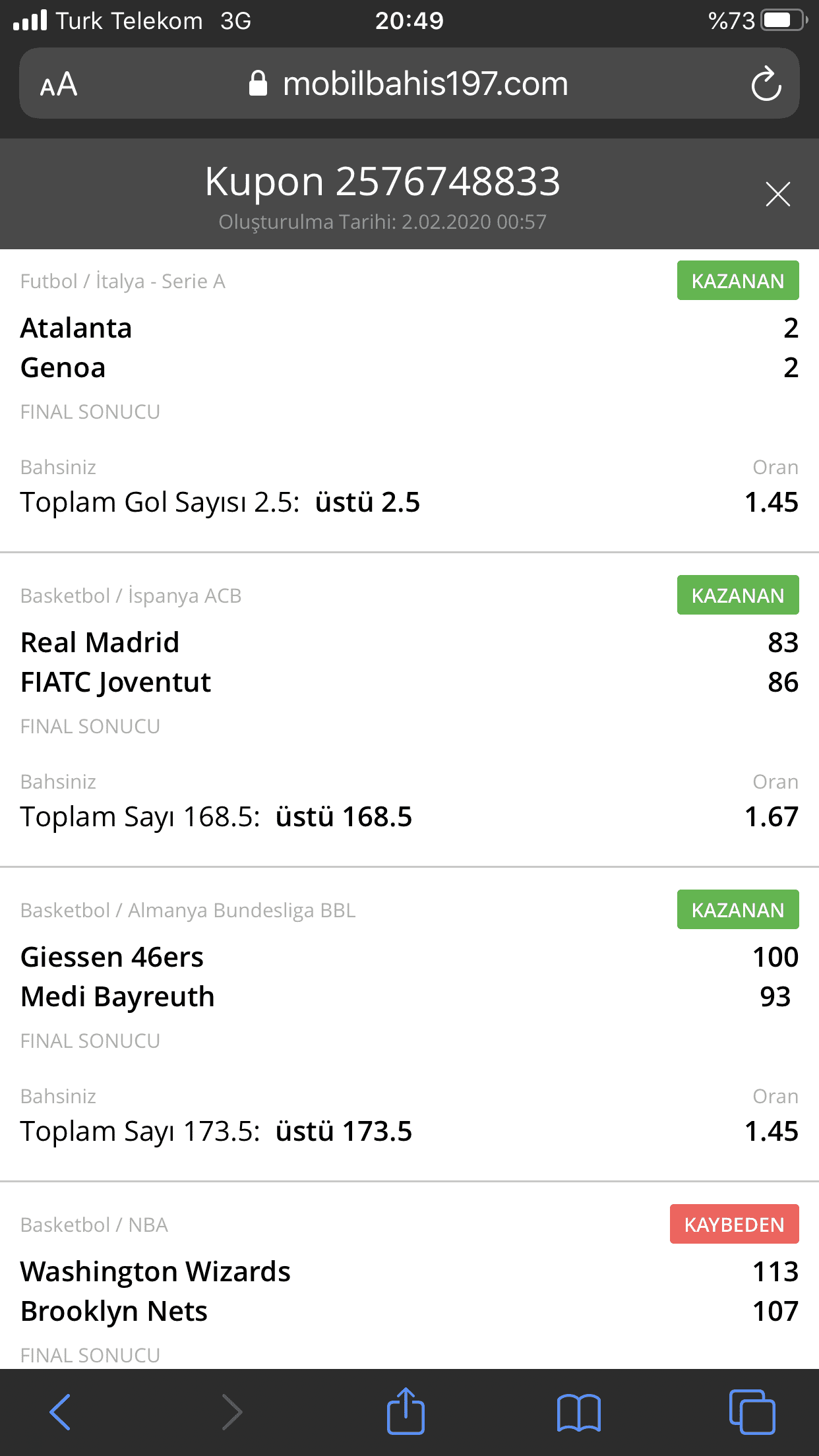
Task: Select the FIATC Joventut row
Action: click(409, 682)
